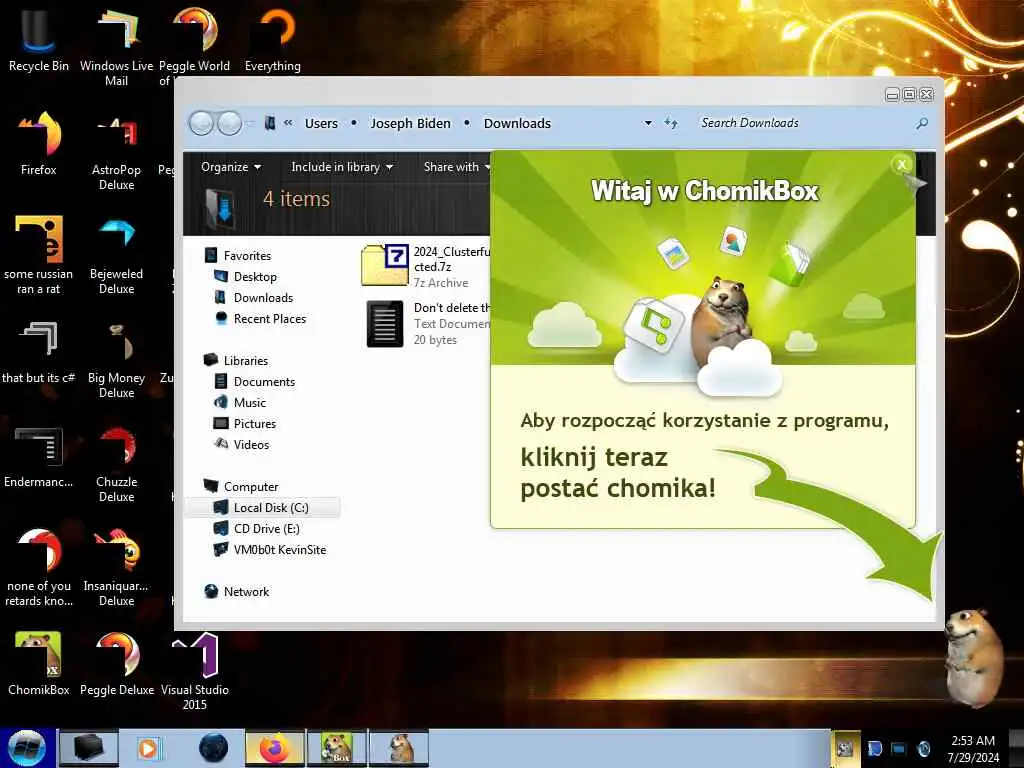
Task: Expand the address bar history dropdown
Action: click(x=648, y=123)
